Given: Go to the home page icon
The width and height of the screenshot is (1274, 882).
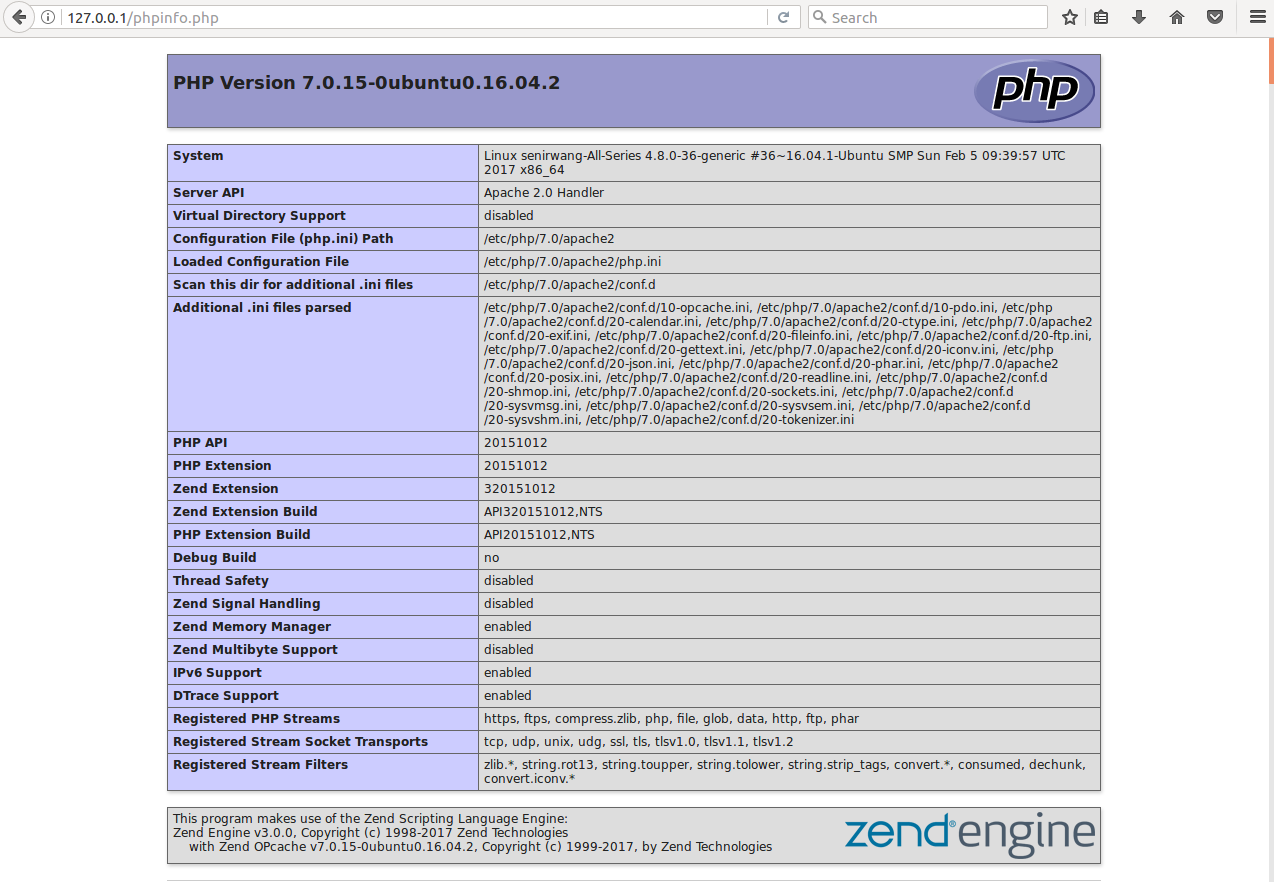Looking at the screenshot, I should [x=1176, y=17].
